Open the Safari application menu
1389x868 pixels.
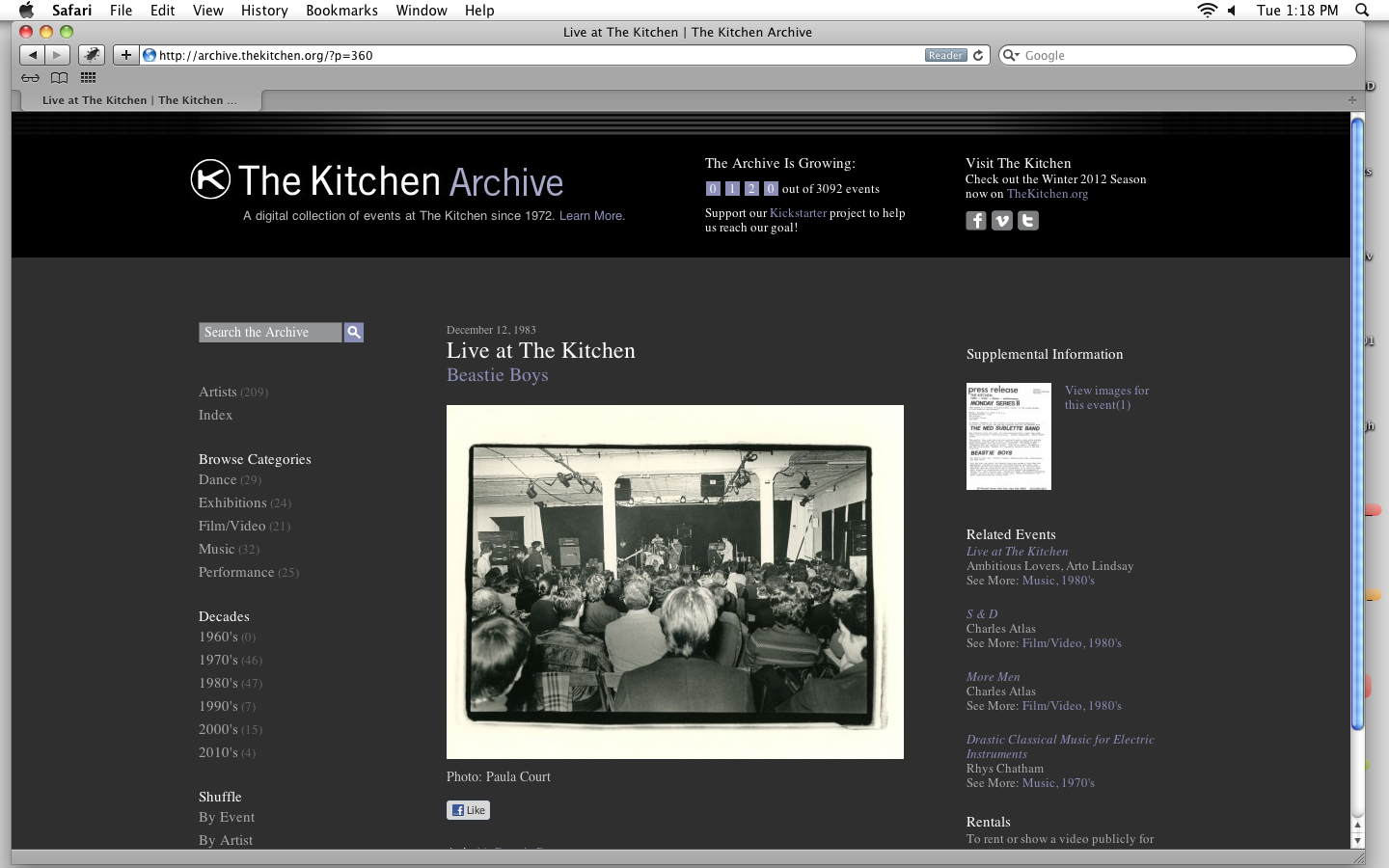coord(72,10)
